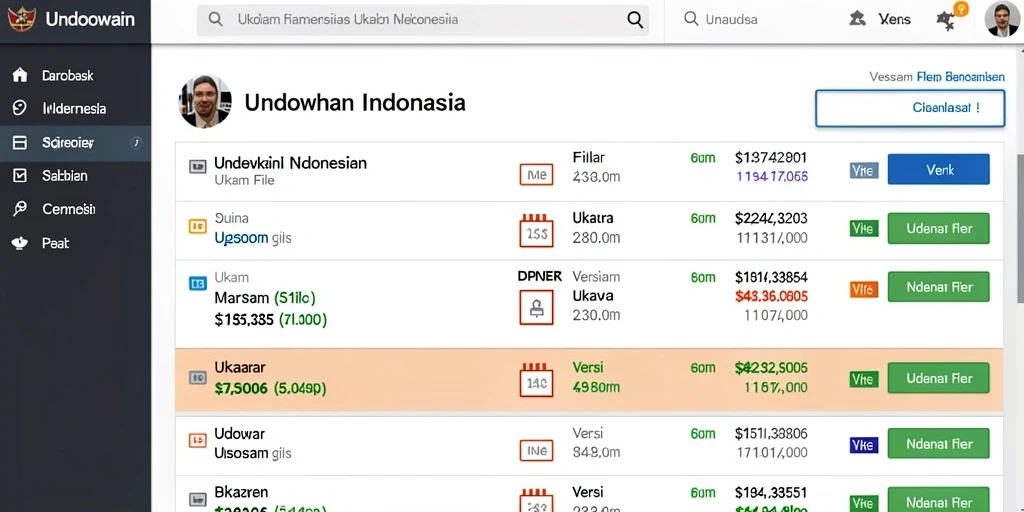This screenshot has width=1024, height=512.
Task: Click the Bkazren row title
Action: coord(241,492)
